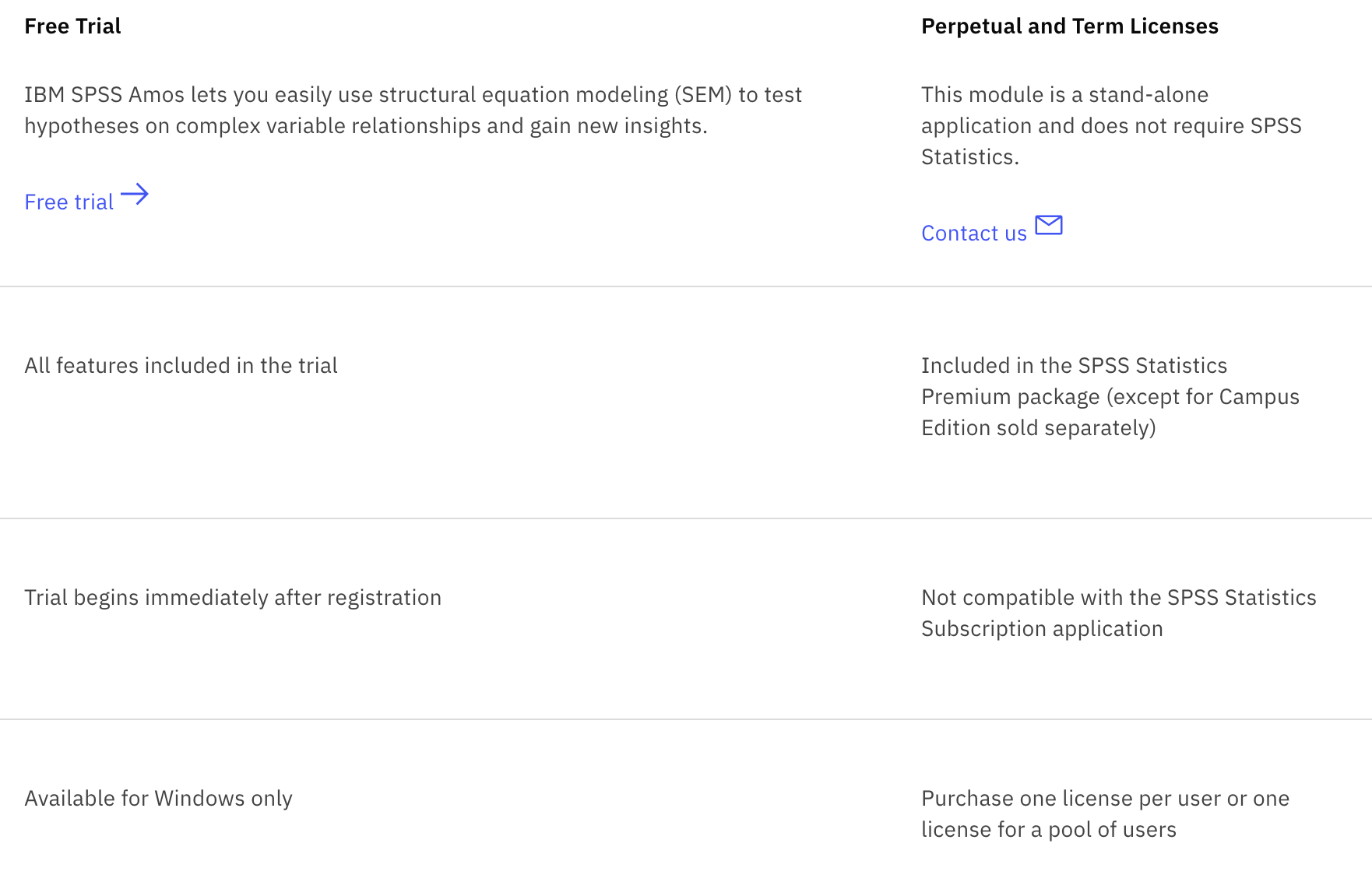Viewport: 1372px width, 889px height.
Task: Click "All features included in the trial" text
Action: pyautogui.click(x=181, y=366)
